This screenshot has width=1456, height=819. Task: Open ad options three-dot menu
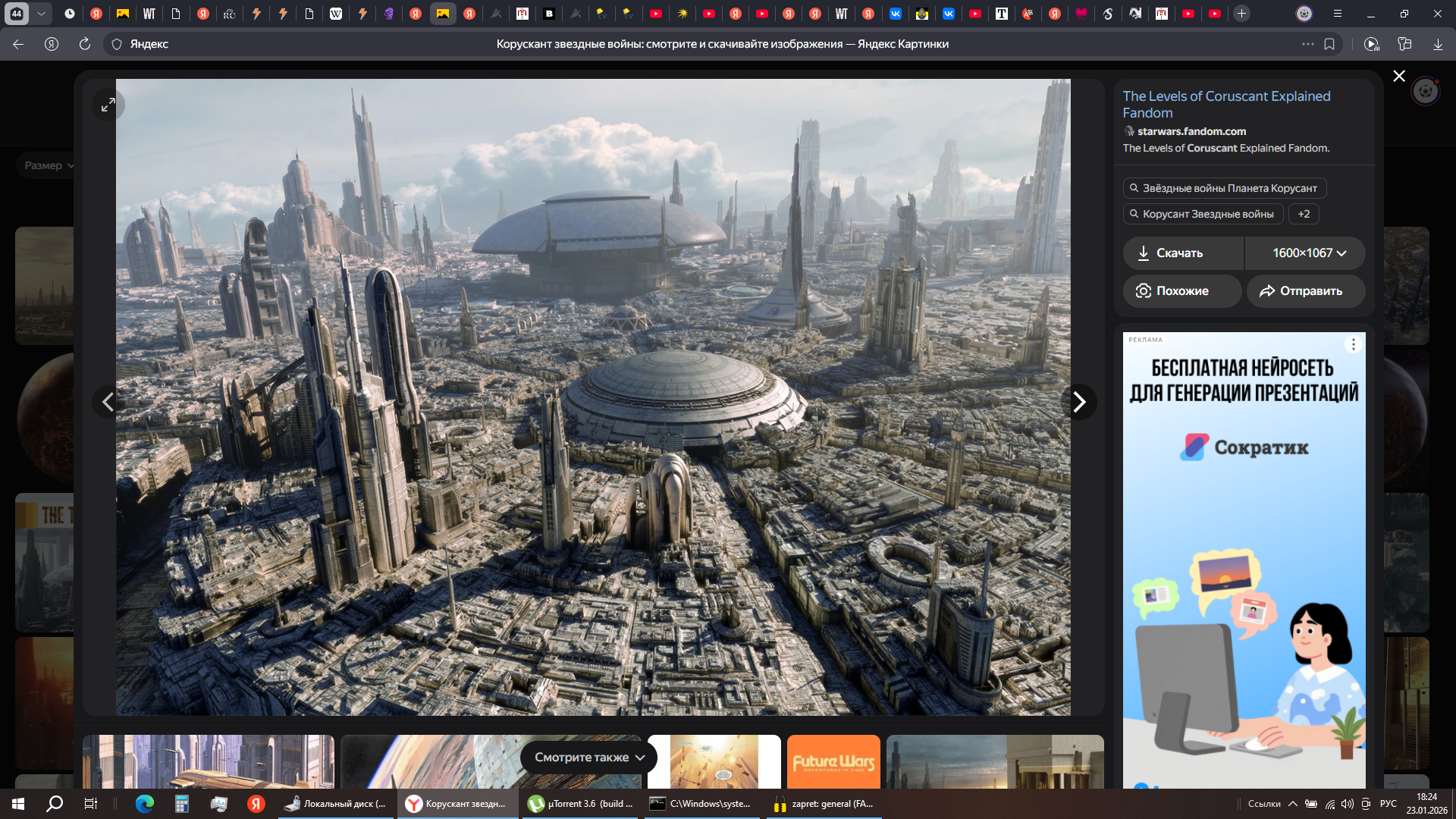(1354, 345)
